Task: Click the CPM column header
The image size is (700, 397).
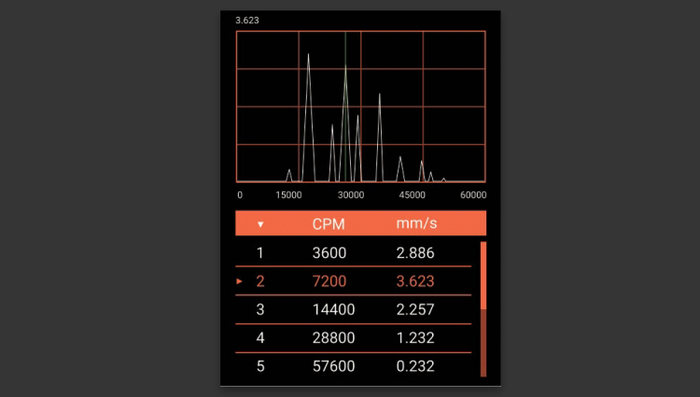Action: [329, 224]
